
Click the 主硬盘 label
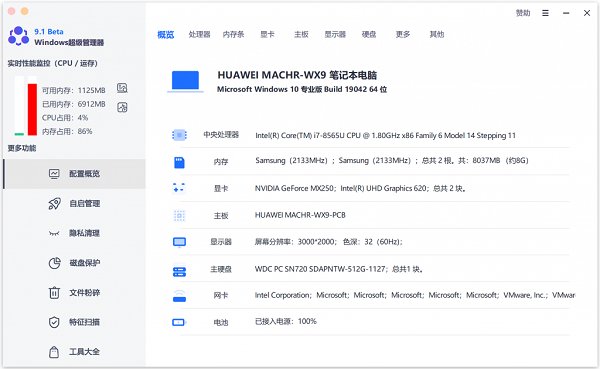tap(221, 269)
